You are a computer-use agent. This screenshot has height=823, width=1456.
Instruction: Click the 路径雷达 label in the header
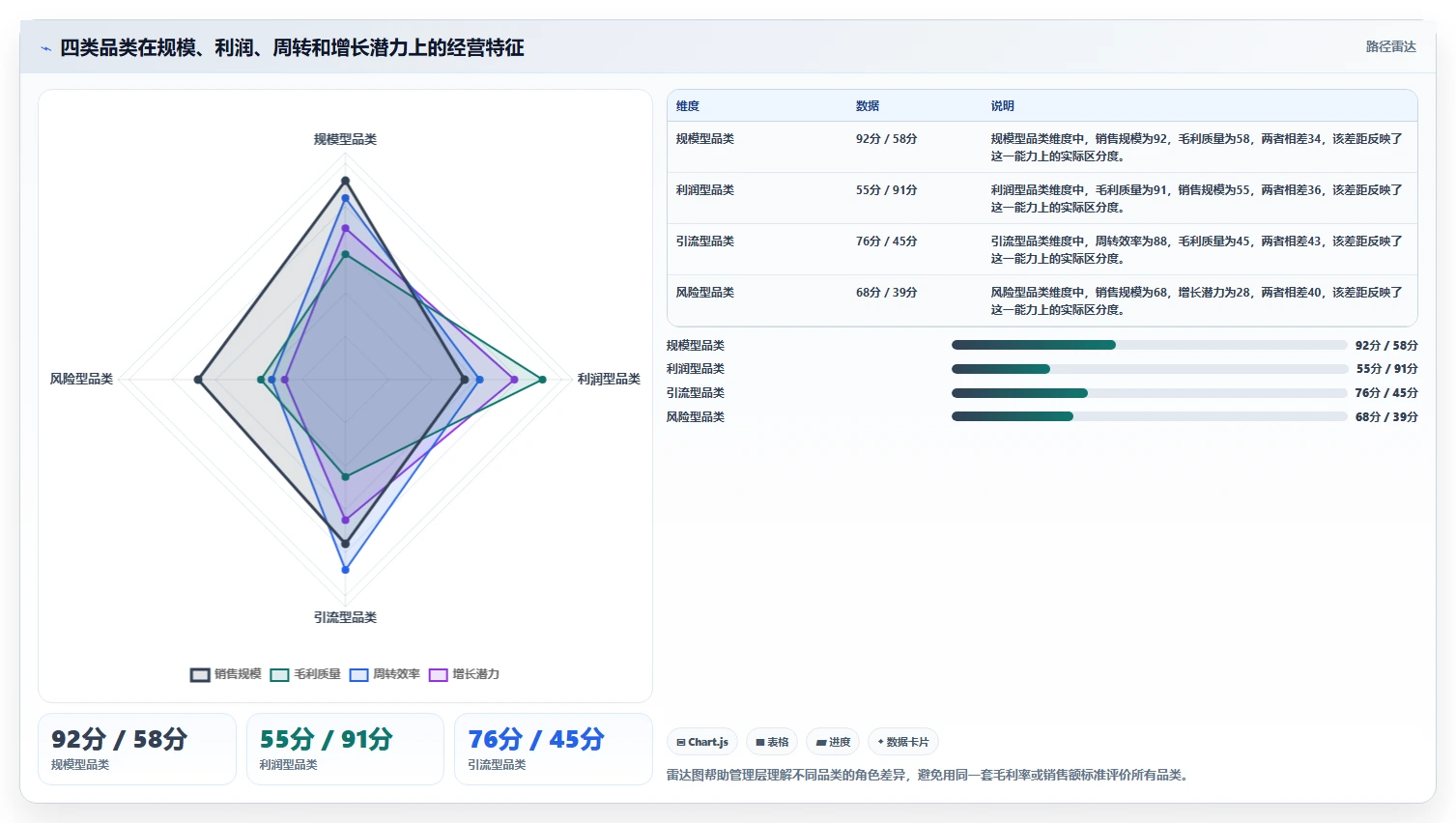point(1390,46)
